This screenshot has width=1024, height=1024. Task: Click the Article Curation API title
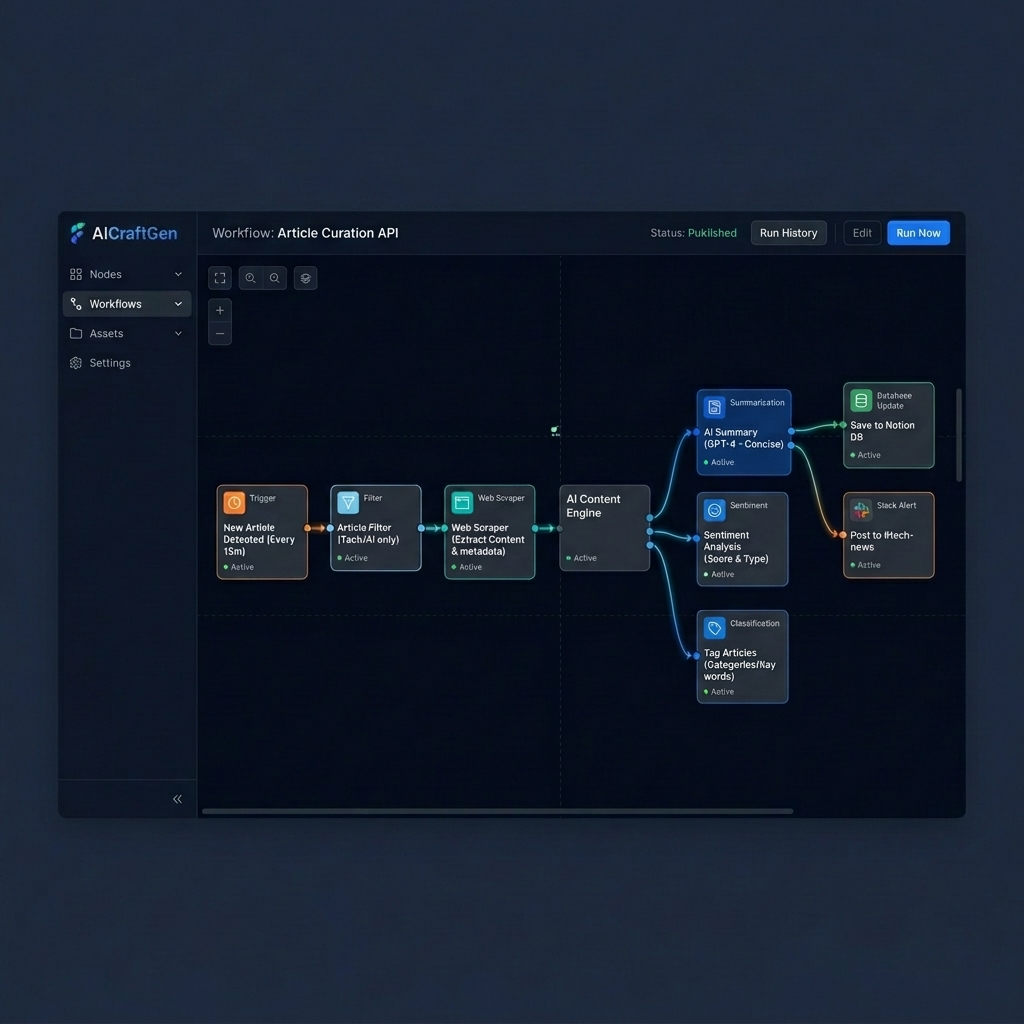coord(338,233)
